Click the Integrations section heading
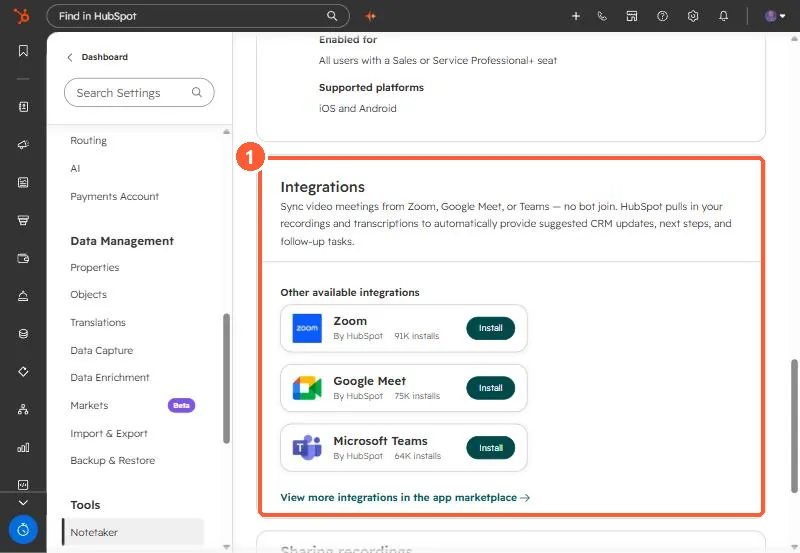Image resolution: width=800 pixels, height=553 pixels. (322, 187)
